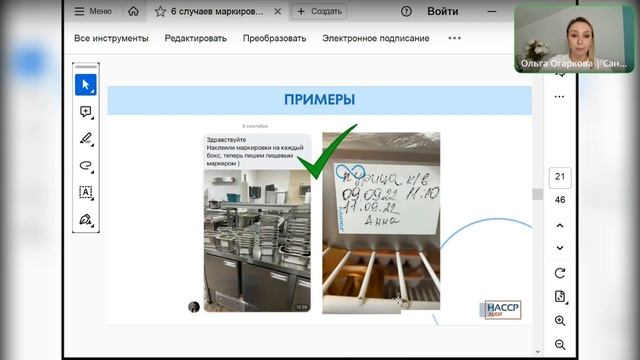The image size is (640, 360).
Task: Open right panel more options dots
Action: (x=559, y=97)
